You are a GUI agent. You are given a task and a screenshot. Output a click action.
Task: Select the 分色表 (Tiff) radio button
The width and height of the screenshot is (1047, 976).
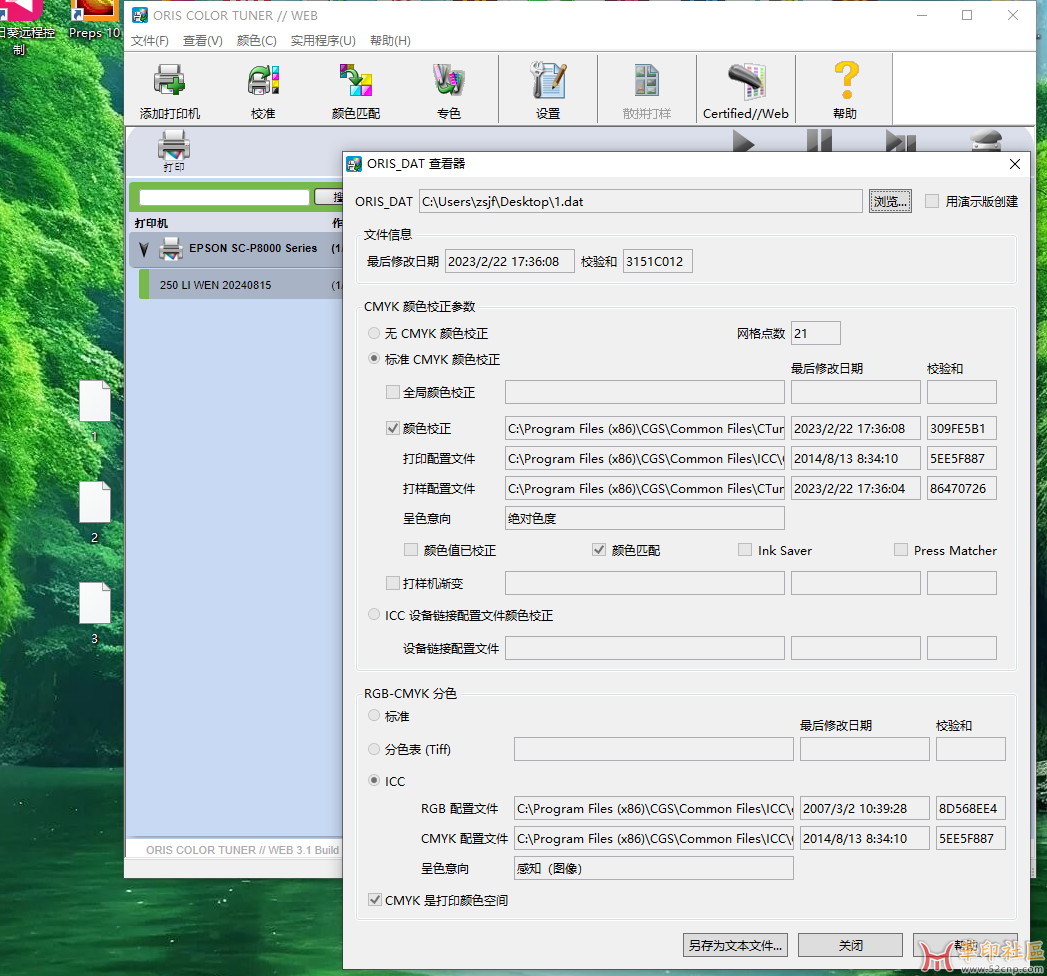[374, 749]
